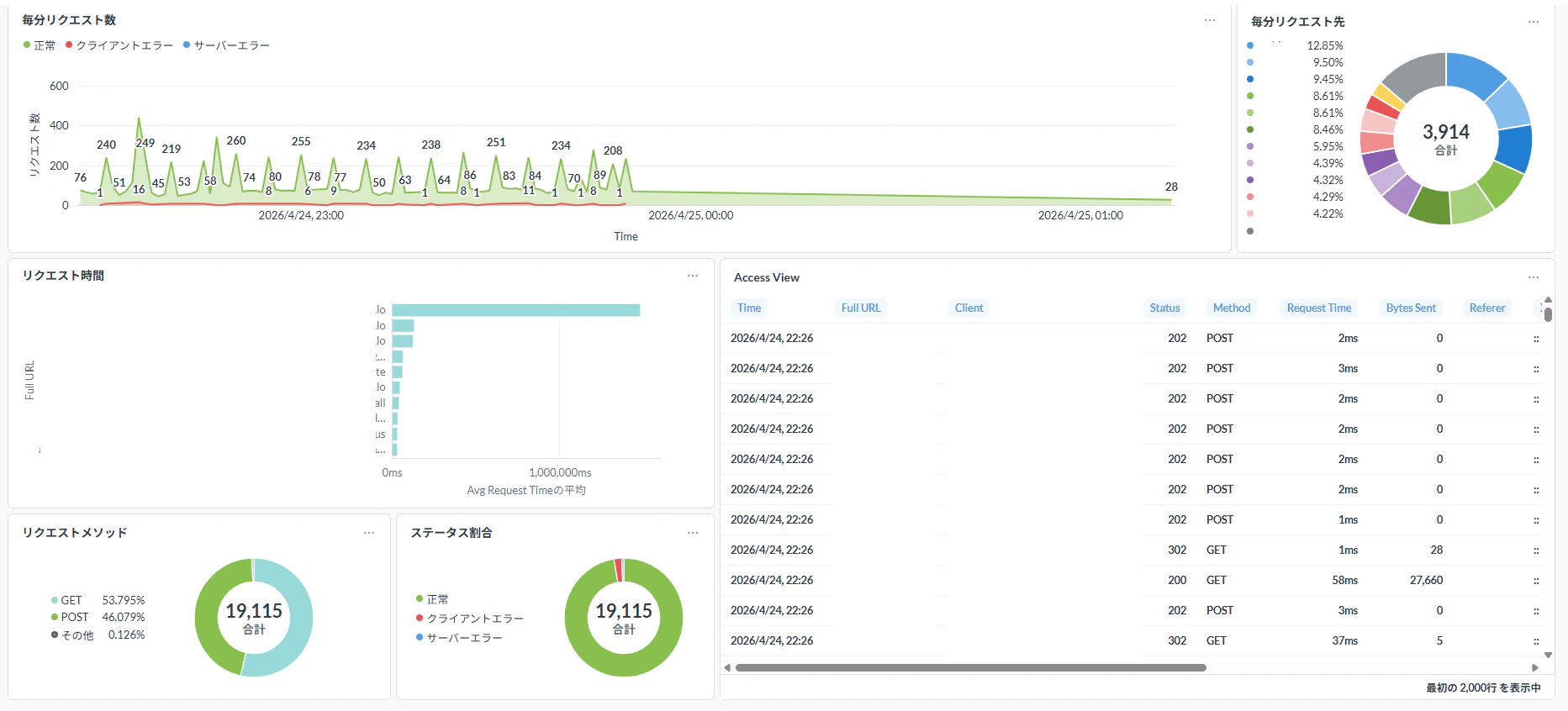Viewport: 1568px width, 711px height.
Task: Click the 1,000,000ms axis label
Action: pos(560,472)
